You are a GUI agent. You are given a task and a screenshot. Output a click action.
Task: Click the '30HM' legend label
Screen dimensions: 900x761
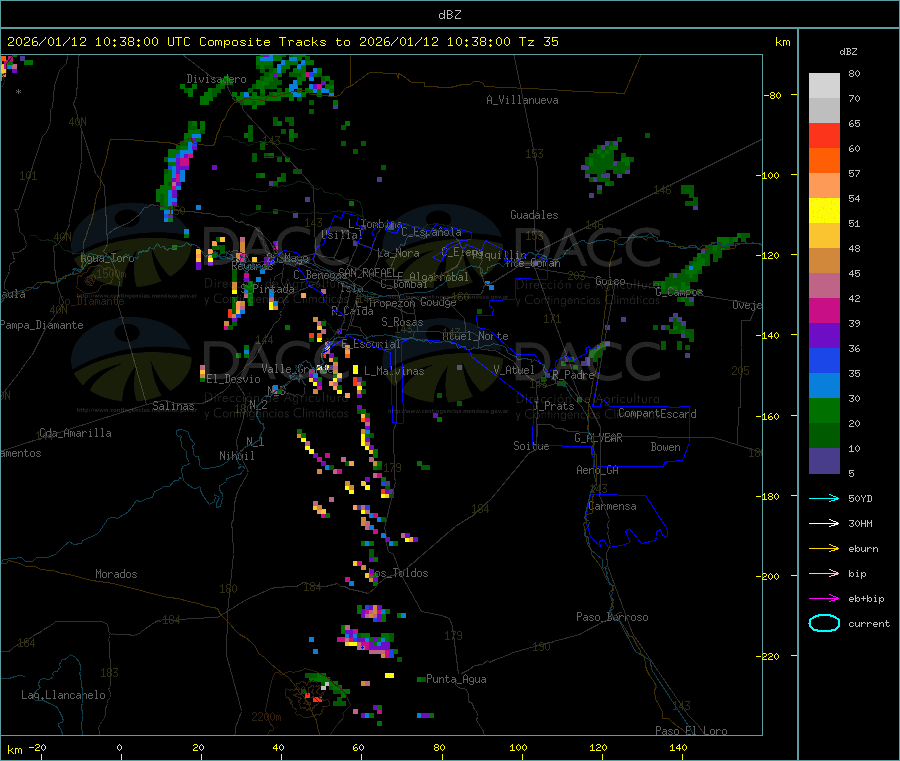click(860, 523)
